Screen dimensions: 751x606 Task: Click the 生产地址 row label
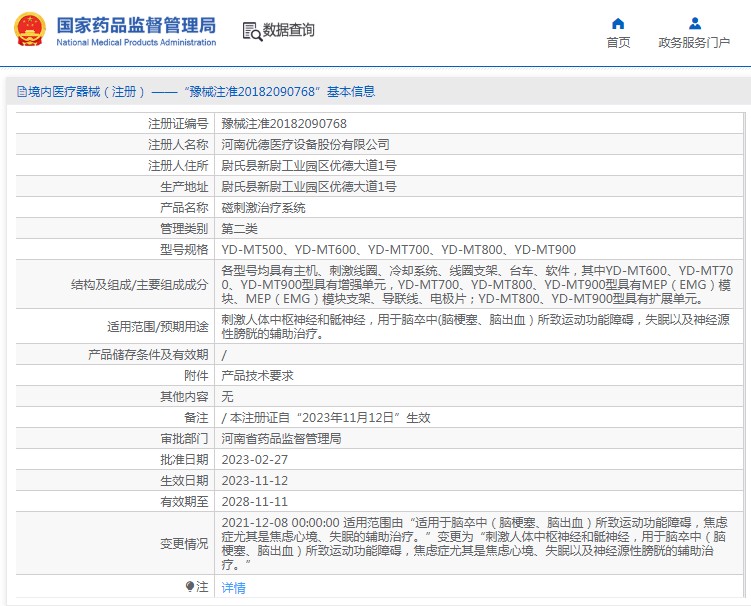[184, 187]
